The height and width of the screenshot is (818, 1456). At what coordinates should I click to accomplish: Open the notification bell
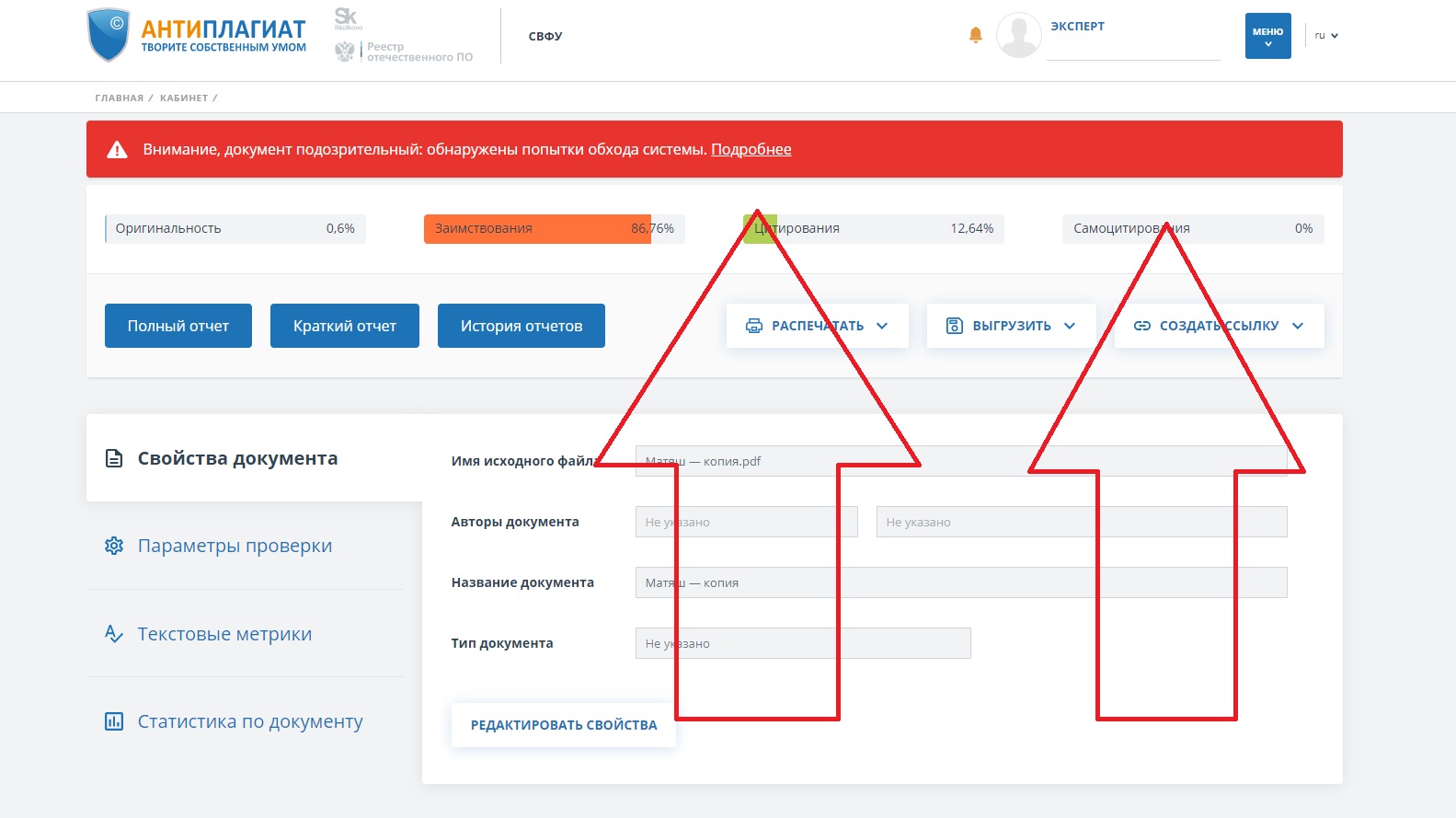[976, 35]
